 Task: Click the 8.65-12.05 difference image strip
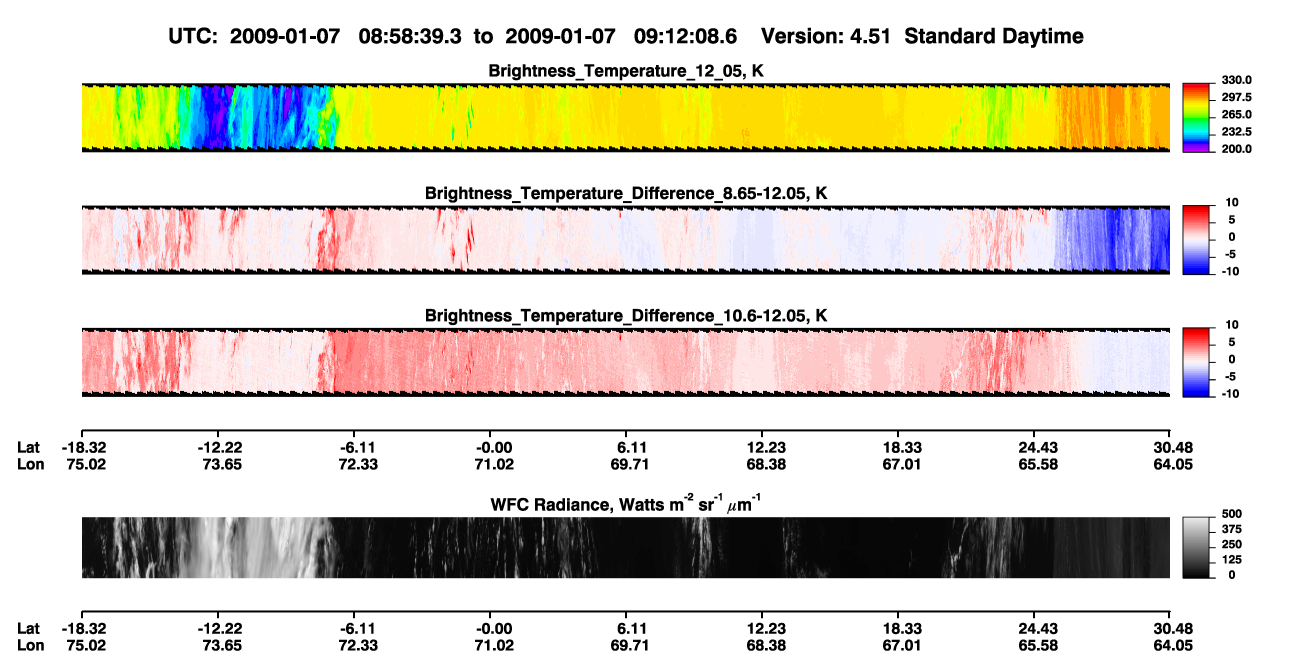coord(625,240)
